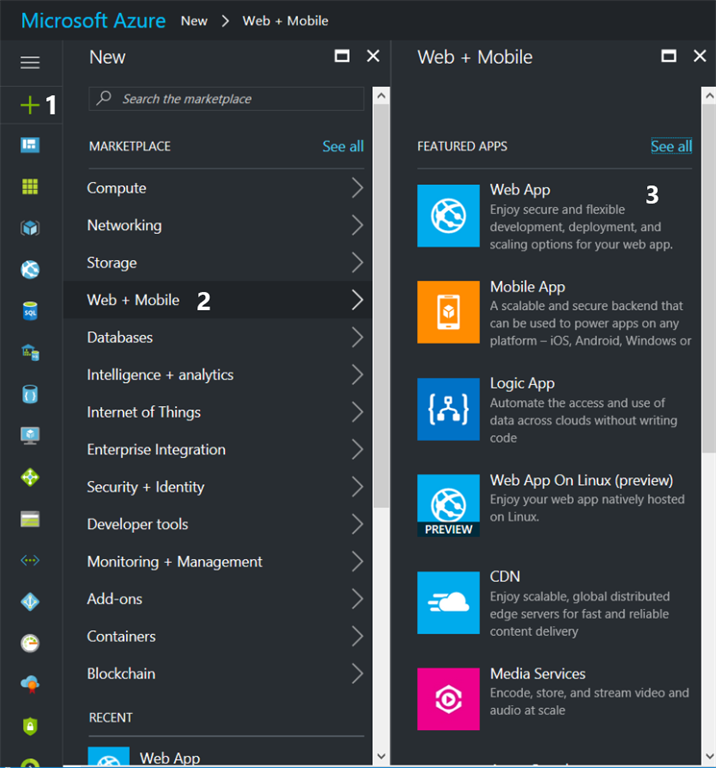The height and width of the screenshot is (768, 716).
Task: Open Load balancers green diamond icon
Action: pos(30,477)
